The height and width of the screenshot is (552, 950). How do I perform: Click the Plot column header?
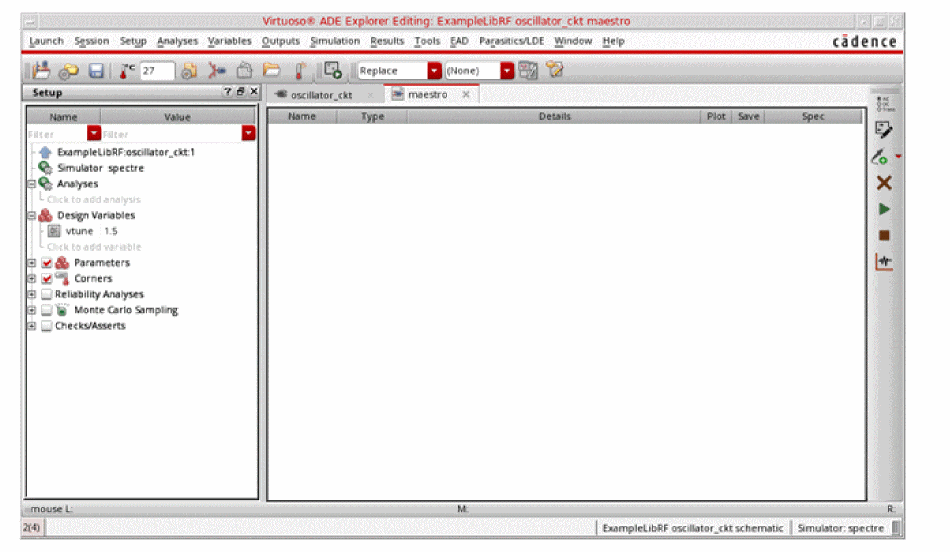pos(716,116)
